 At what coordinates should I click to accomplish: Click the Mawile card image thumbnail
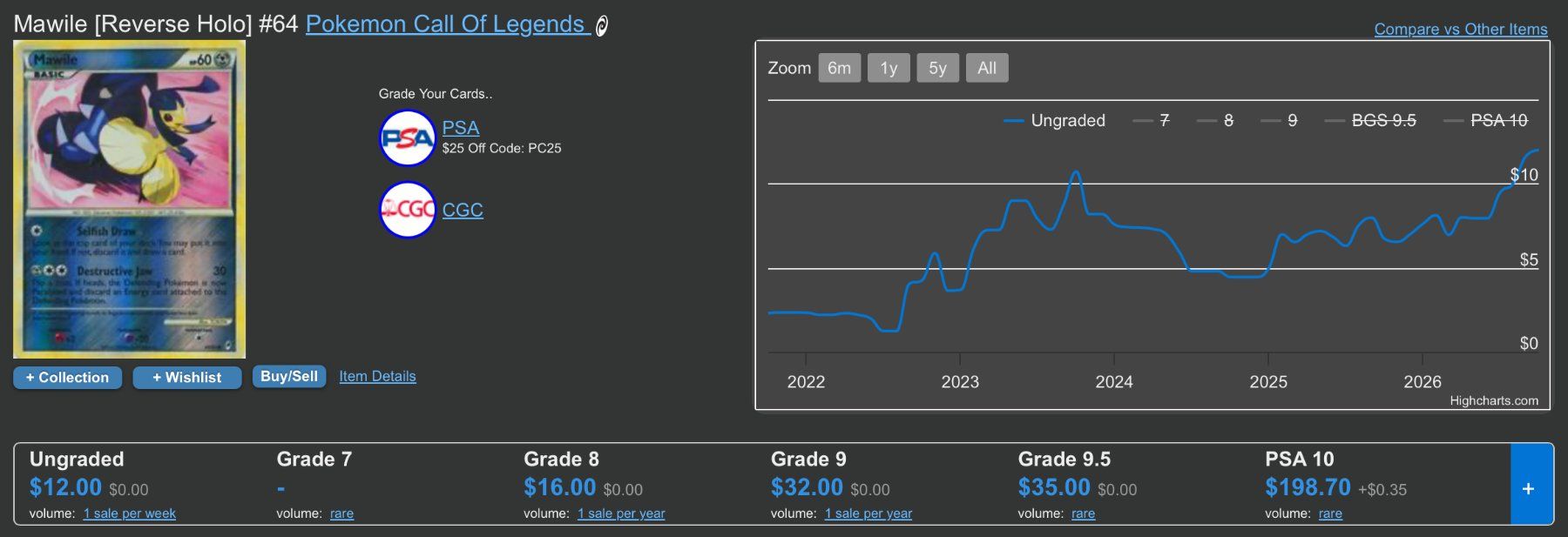(129, 199)
